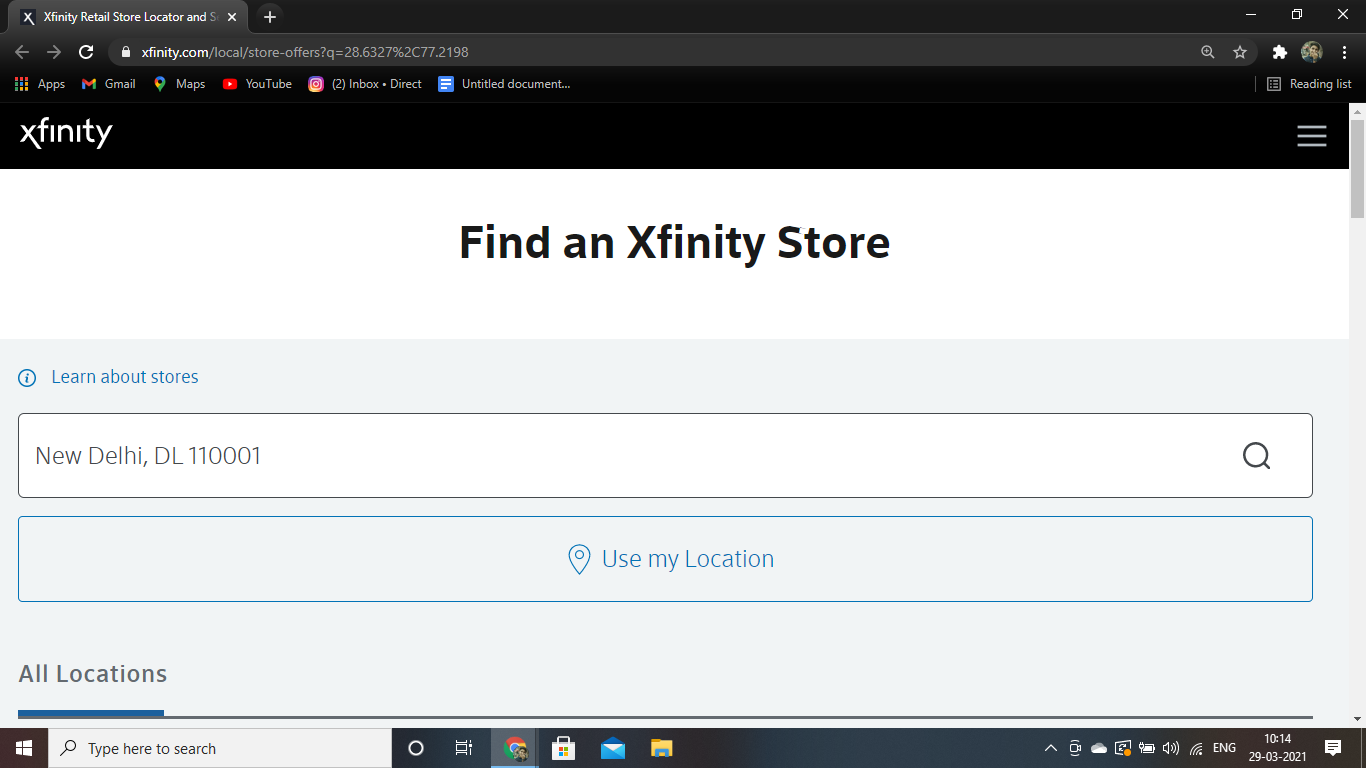Viewport: 1366px width, 768px height.
Task: Open the Windows notification center
Action: pyautogui.click(x=1333, y=748)
